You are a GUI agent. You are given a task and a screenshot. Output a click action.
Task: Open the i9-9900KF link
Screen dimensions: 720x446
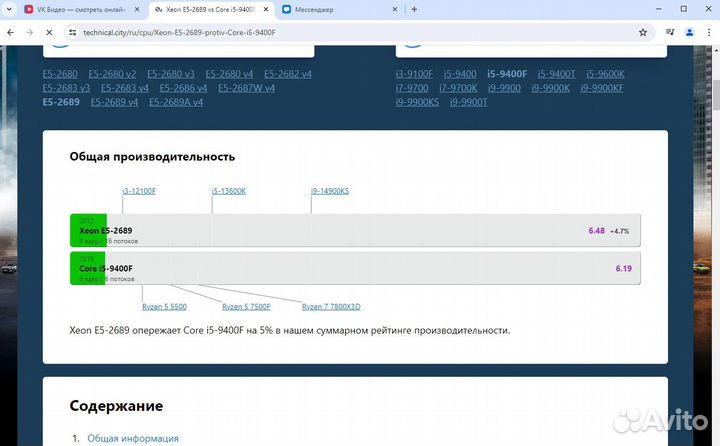click(x=602, y=88)
